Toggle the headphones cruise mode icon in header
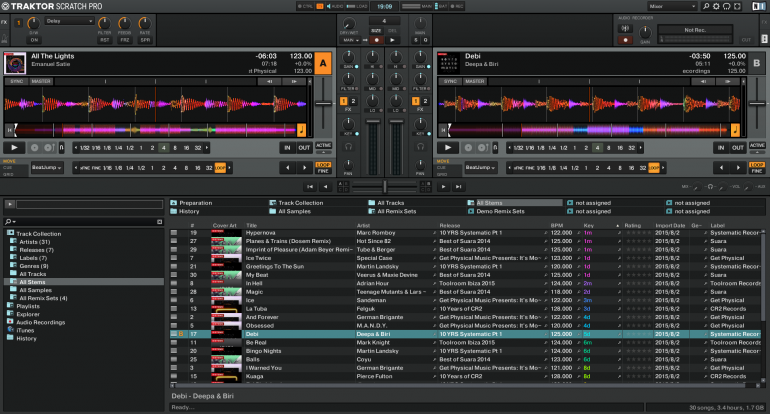Viewport: 770px width, 414px height. pyautogui.click(x=727, y=6)
